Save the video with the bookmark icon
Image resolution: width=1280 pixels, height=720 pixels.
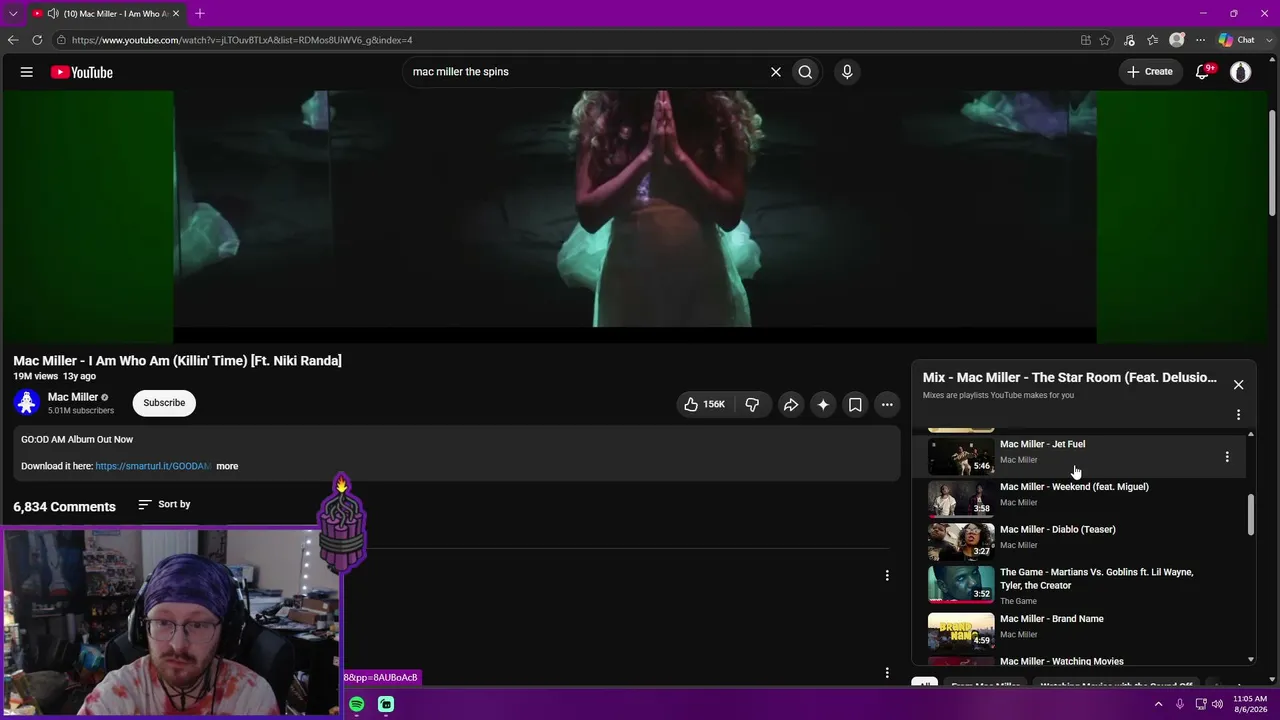tap(855, 404)
